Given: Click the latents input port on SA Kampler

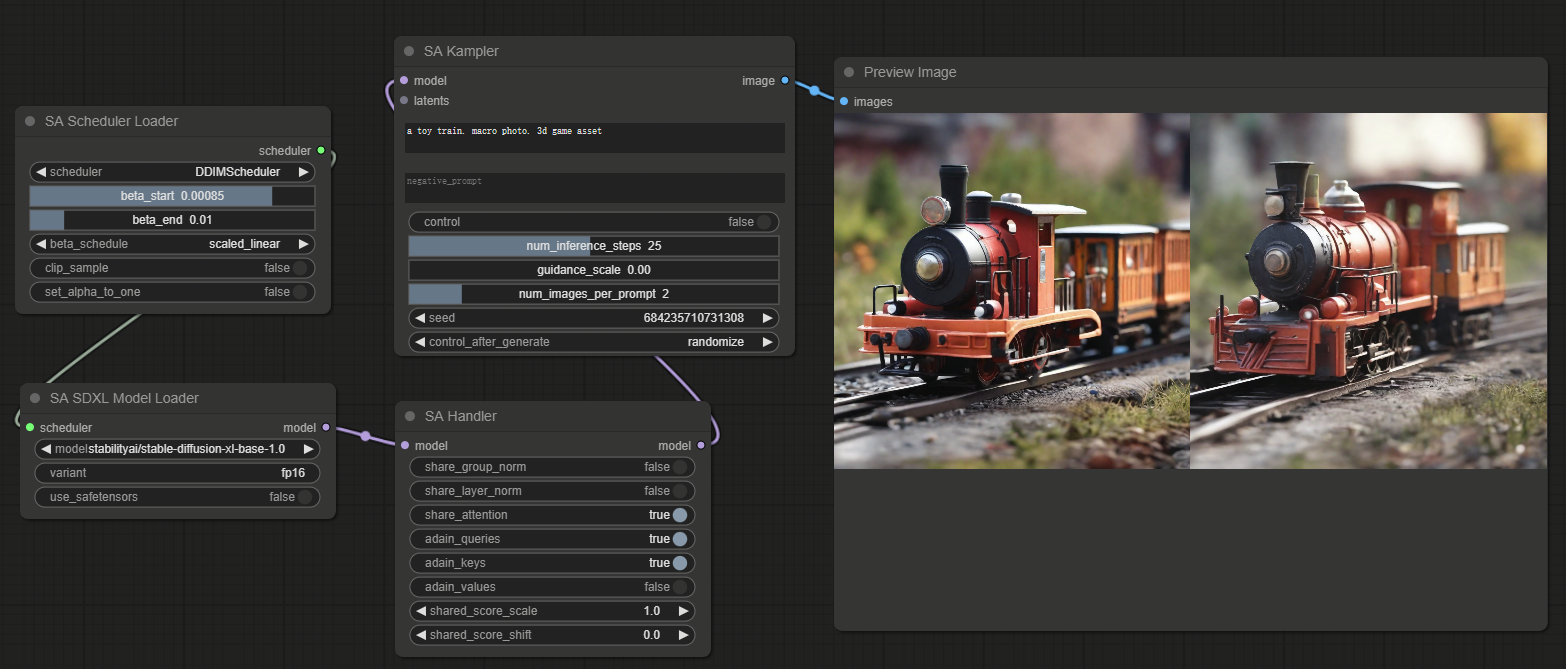Looking at the screenshot, I should (x=404, y=100).
